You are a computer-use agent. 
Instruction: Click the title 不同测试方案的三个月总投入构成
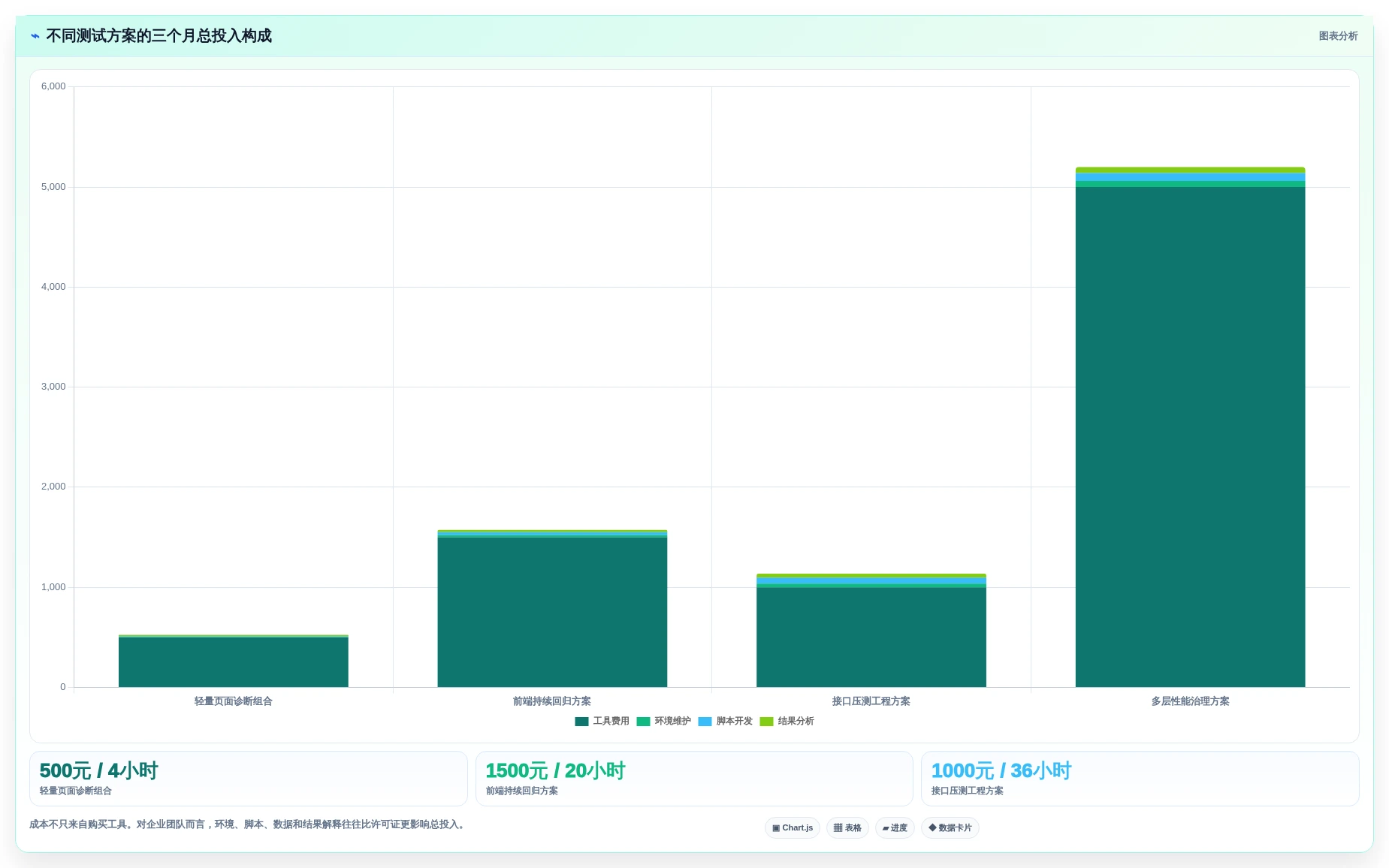point(159,36)
